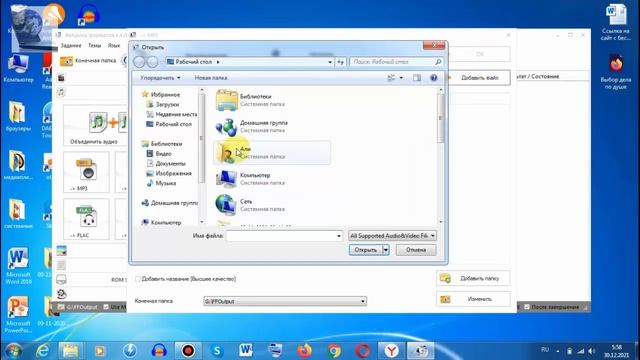This screenshot has width=640, height=360.
Task: Click Объединить аудио in Format Factory
Action: point(95,126)
